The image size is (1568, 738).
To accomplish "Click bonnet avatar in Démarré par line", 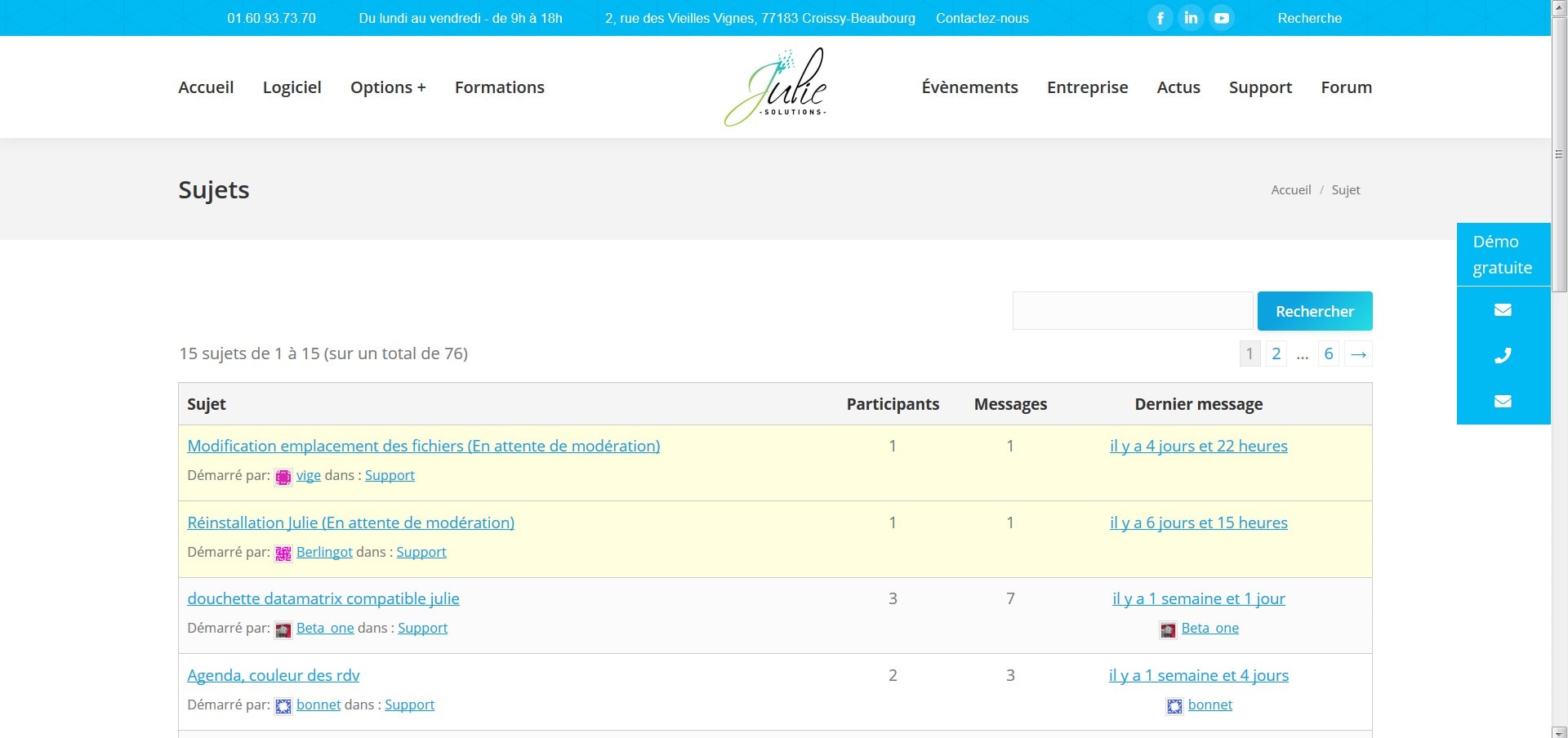I will tap(283, 706).
